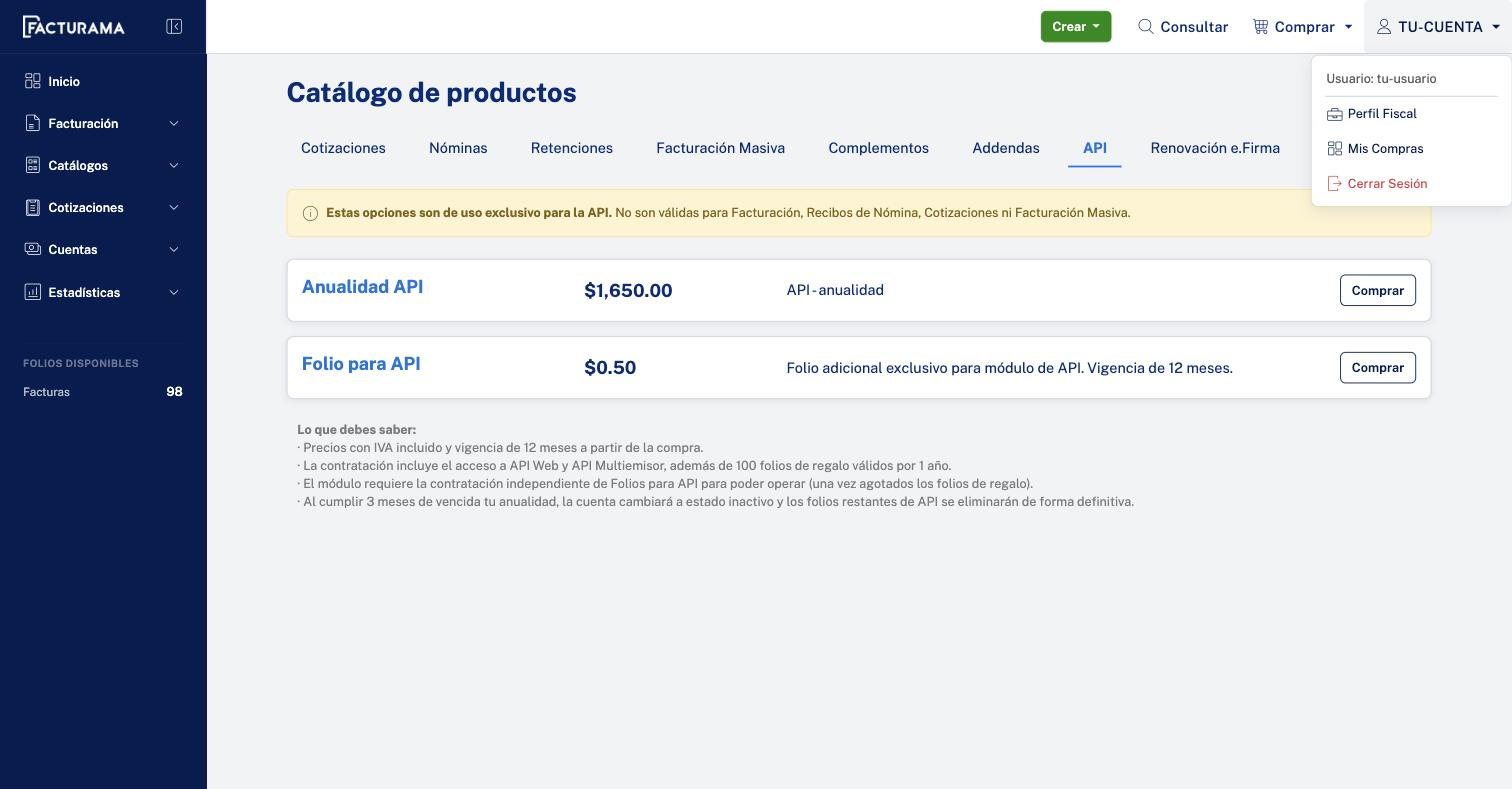Click the Estadísticas chart icon
The image size is (1512, 789).
(33, 292)
